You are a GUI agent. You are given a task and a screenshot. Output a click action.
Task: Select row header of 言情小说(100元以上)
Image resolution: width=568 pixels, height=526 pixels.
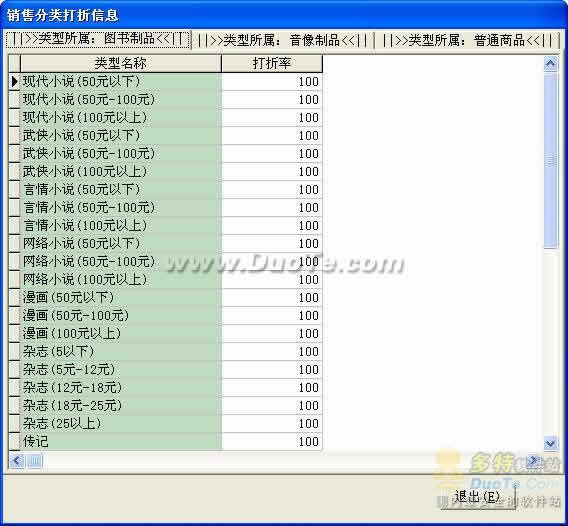point(14,226)
